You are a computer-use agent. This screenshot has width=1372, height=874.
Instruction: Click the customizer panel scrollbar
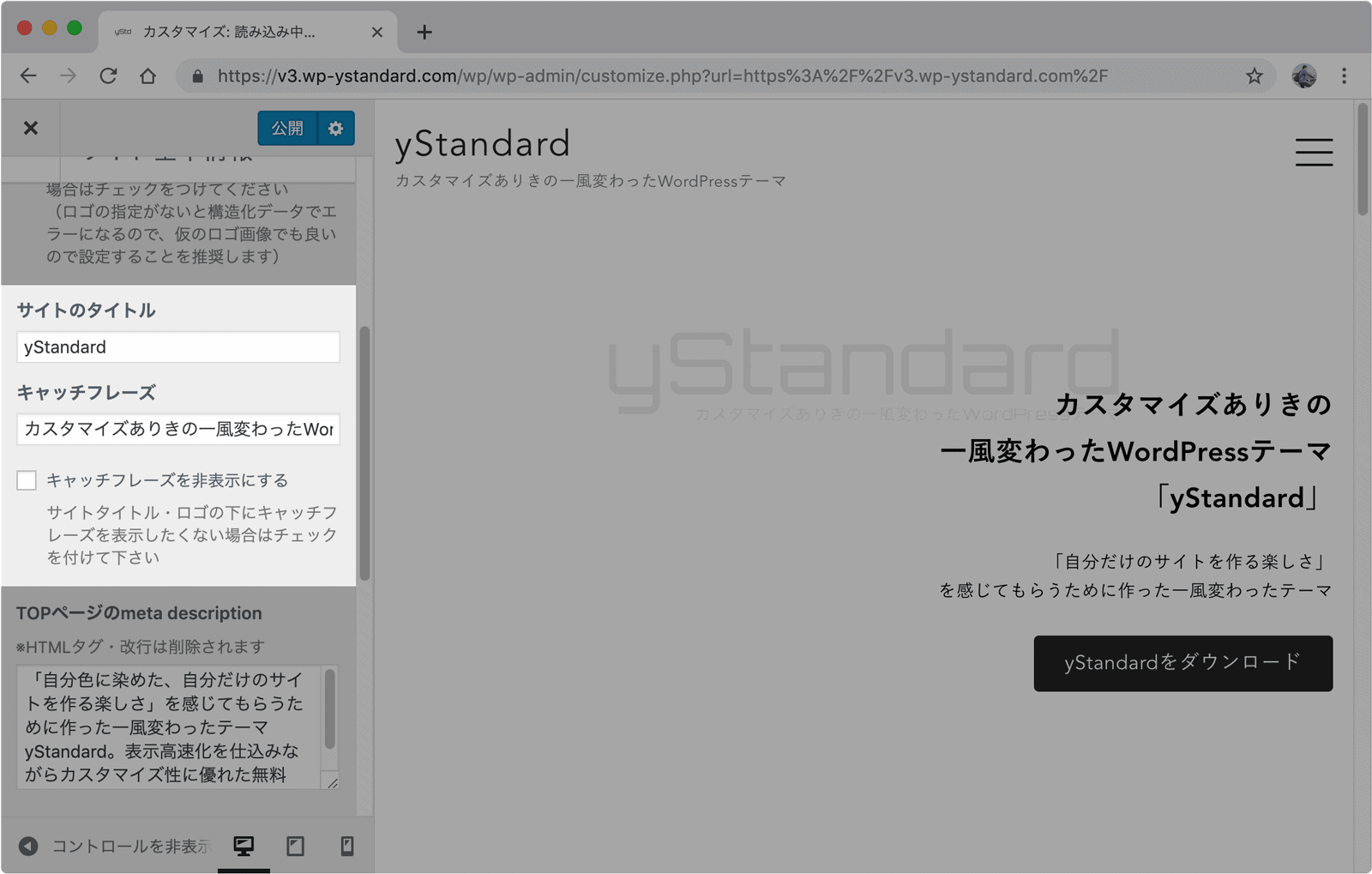(x=364, y=453)
